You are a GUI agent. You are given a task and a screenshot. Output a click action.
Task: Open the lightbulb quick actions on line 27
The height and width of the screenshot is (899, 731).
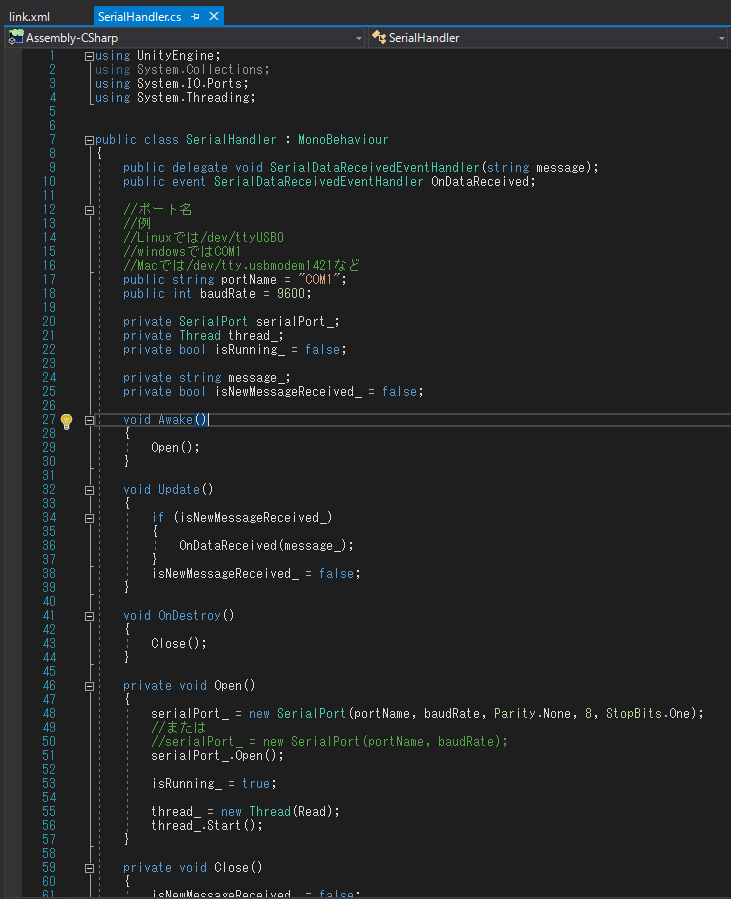67,421
